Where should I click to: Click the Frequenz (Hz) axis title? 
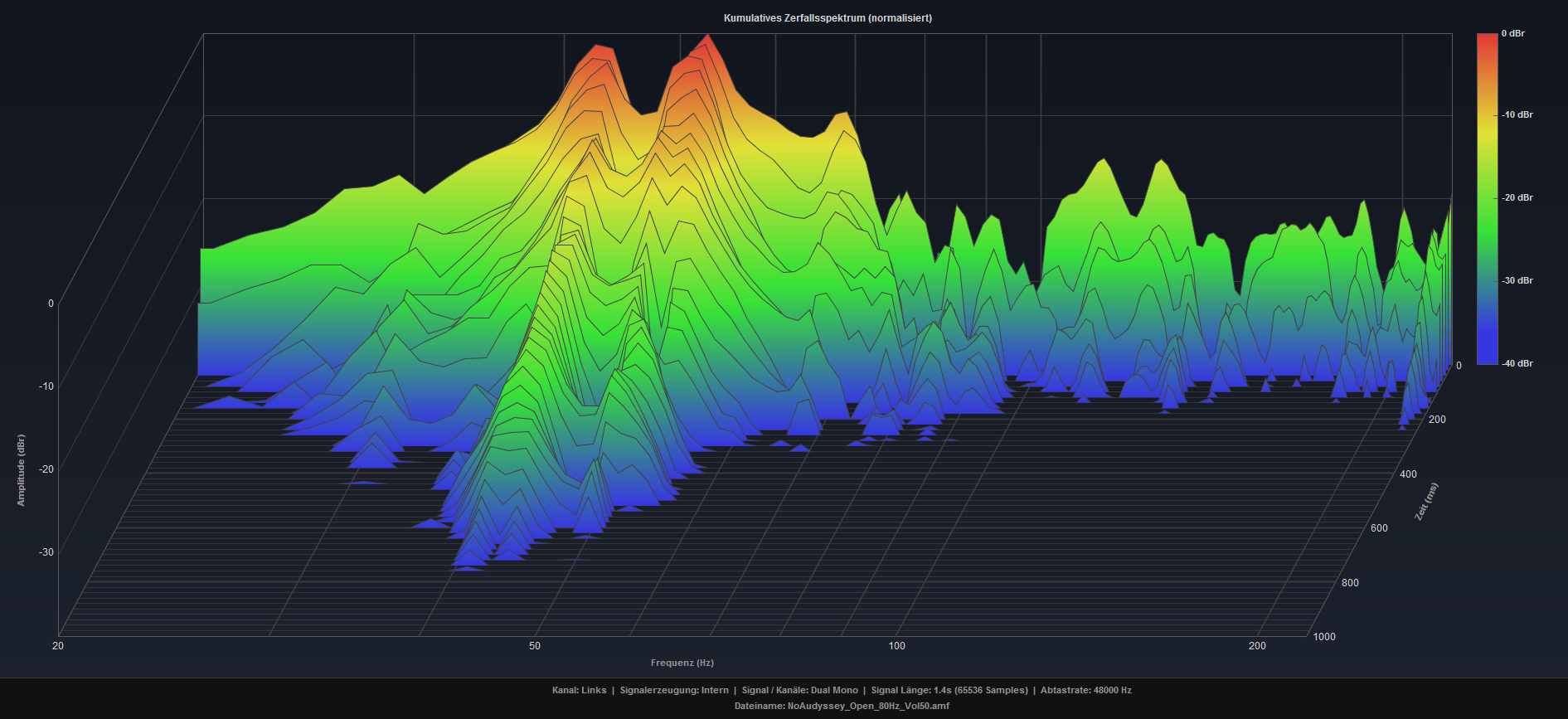pos(682,663)
